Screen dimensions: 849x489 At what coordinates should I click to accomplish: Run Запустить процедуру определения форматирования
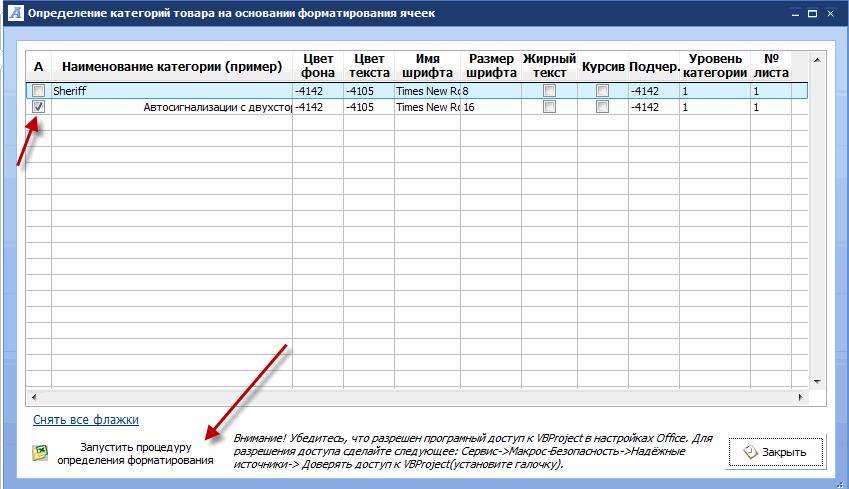tap(135, 454)
